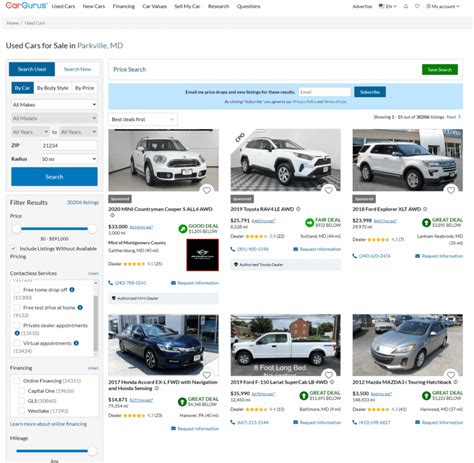Click info icon beside Free home drop-off

72,290
